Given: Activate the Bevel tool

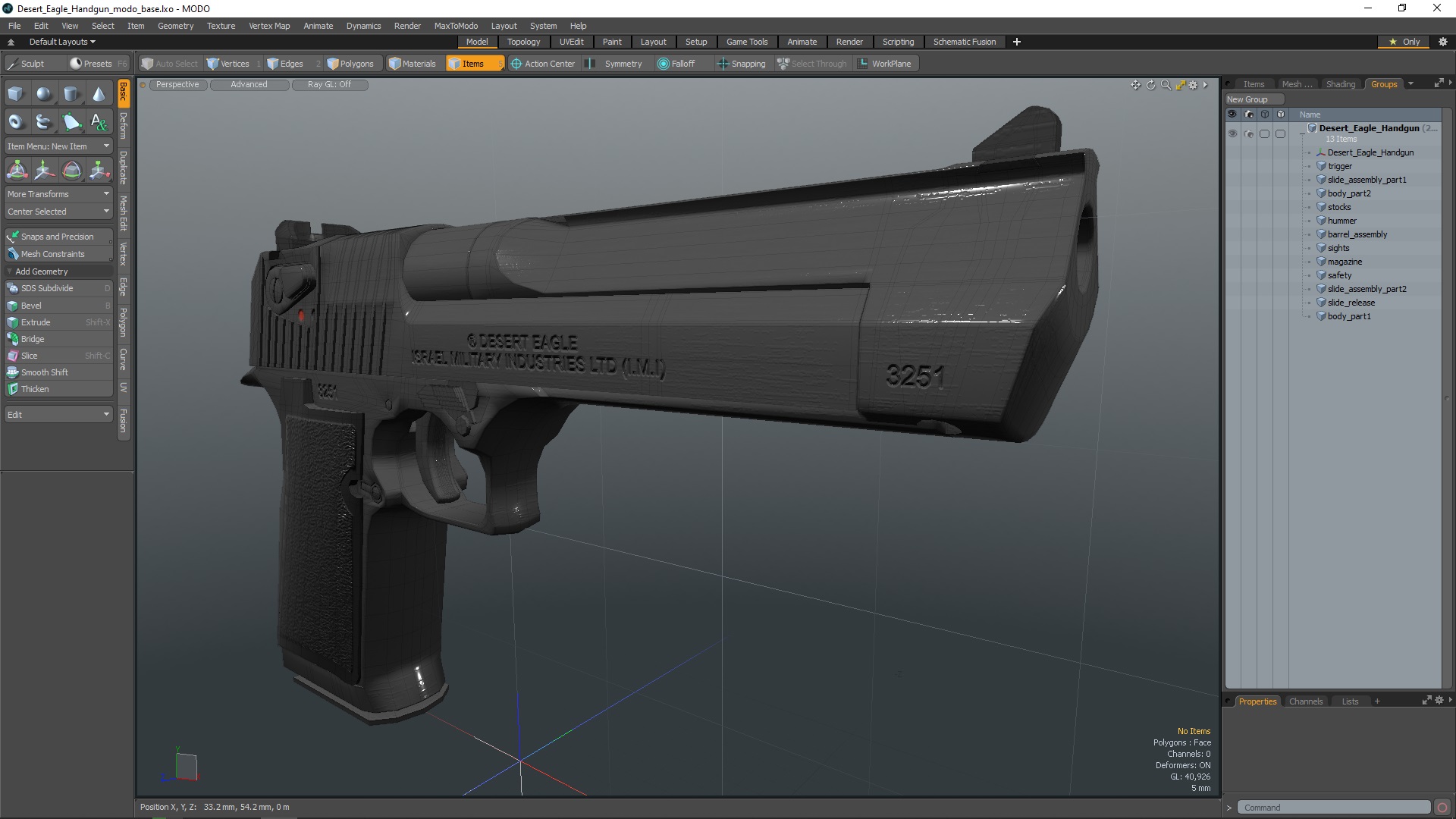Looking at the screenshot, I should click(58, 306).
